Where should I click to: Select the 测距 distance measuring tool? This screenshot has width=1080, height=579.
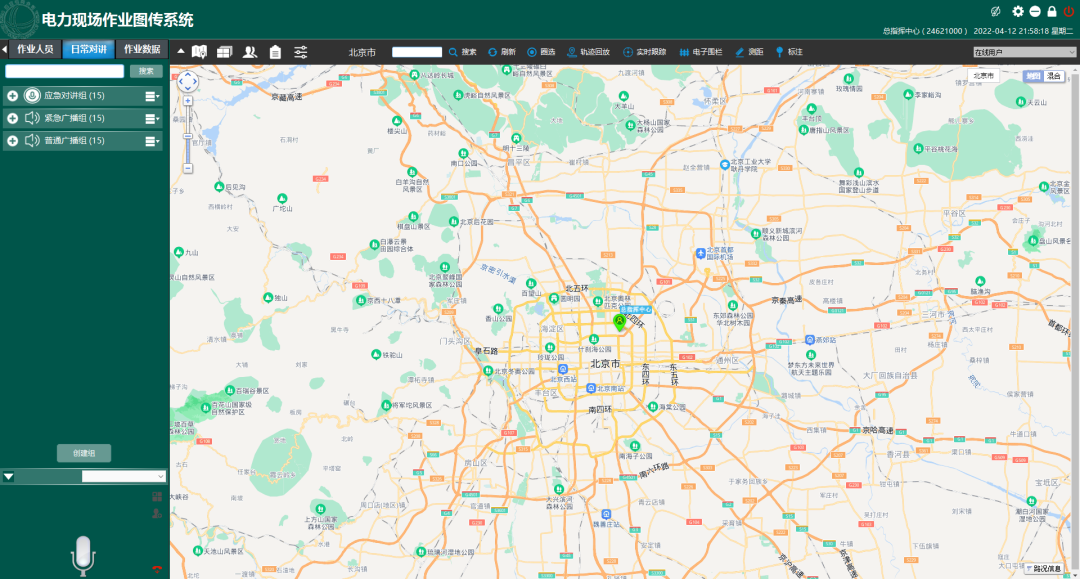pos(749,52)
